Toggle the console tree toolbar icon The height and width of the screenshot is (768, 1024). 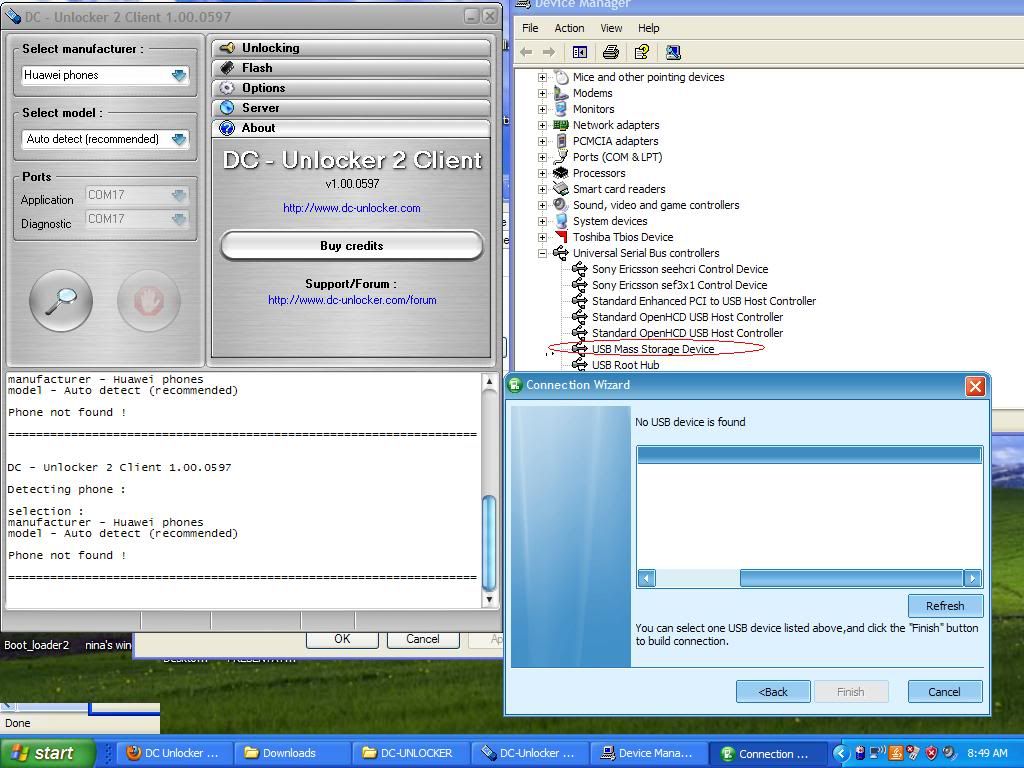coord(579,52)
